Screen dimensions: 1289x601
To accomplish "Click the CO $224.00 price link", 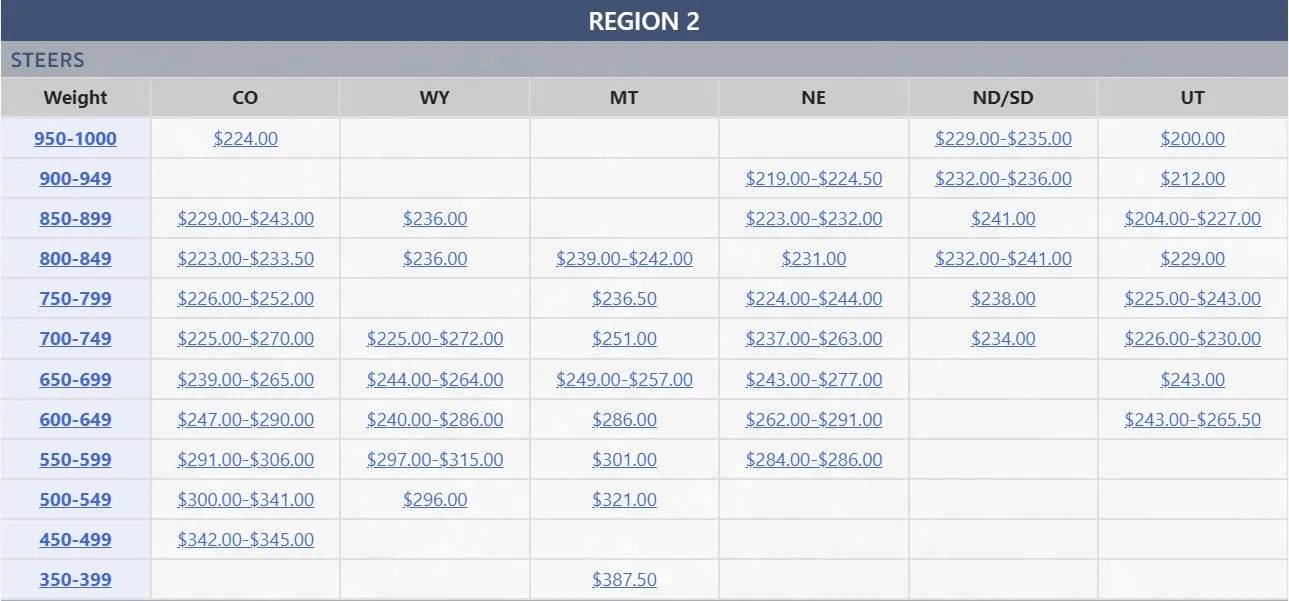I will click(x=245, y=139).
